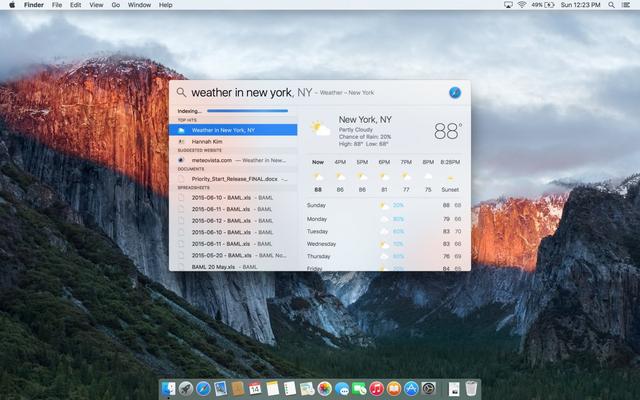Launch Safari from the Dock
Image resolution: width=640 pixels, height=400 pixels.
203,388
